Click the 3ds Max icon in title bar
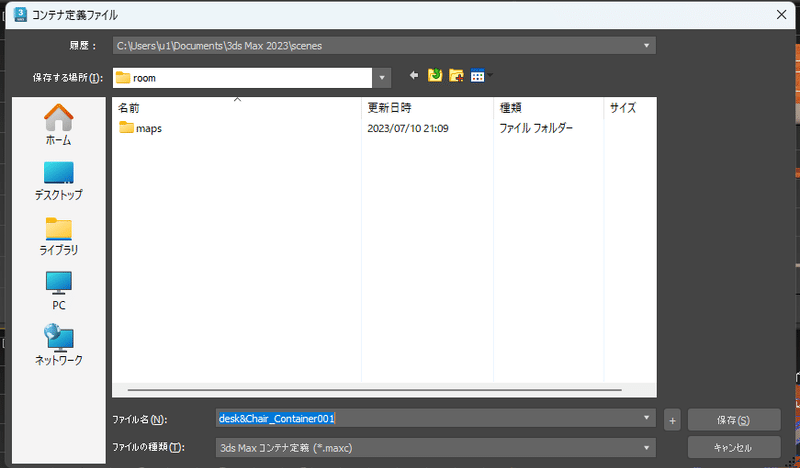The width and height of the screenshot is (800, 468). click(20, 14)
